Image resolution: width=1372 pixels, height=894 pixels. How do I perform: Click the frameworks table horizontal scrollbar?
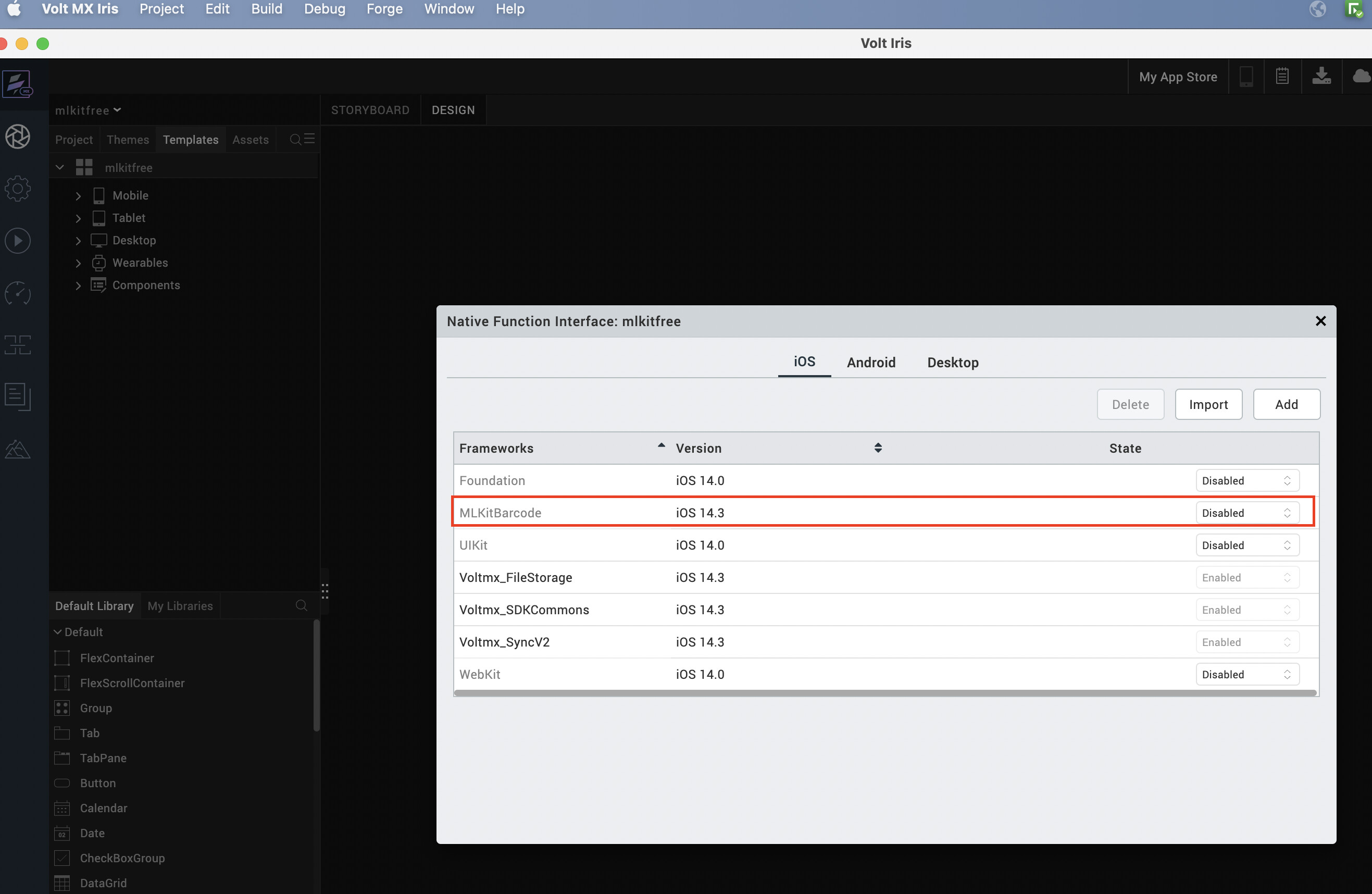(885, 693)
